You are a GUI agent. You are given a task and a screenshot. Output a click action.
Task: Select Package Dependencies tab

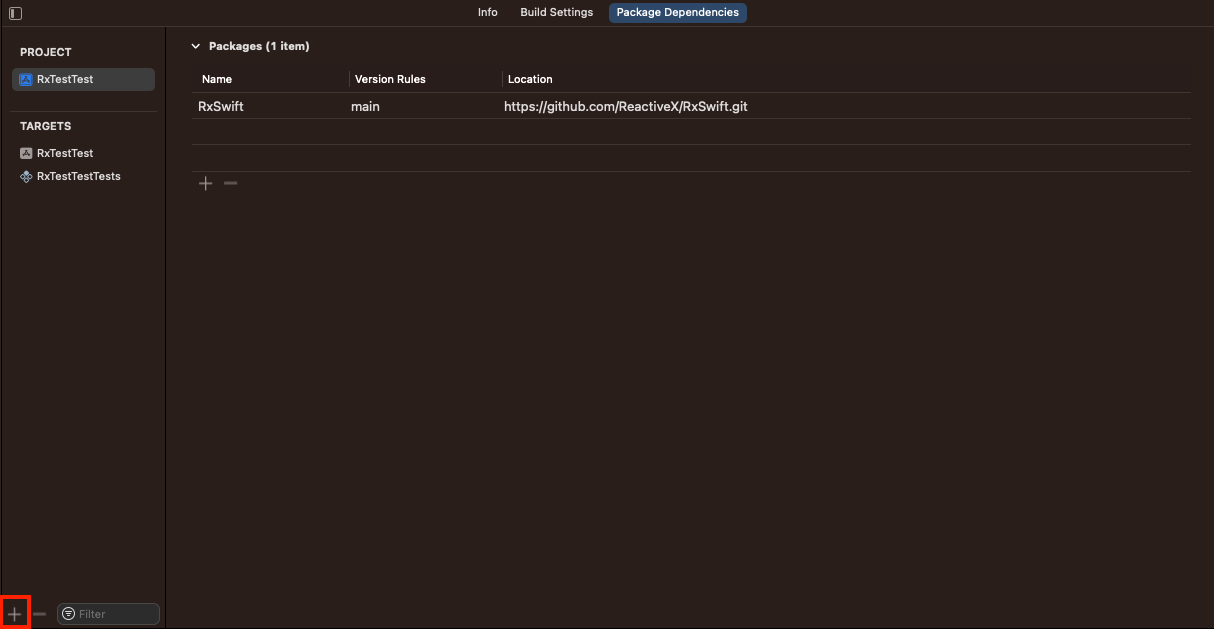pos(677,13)
